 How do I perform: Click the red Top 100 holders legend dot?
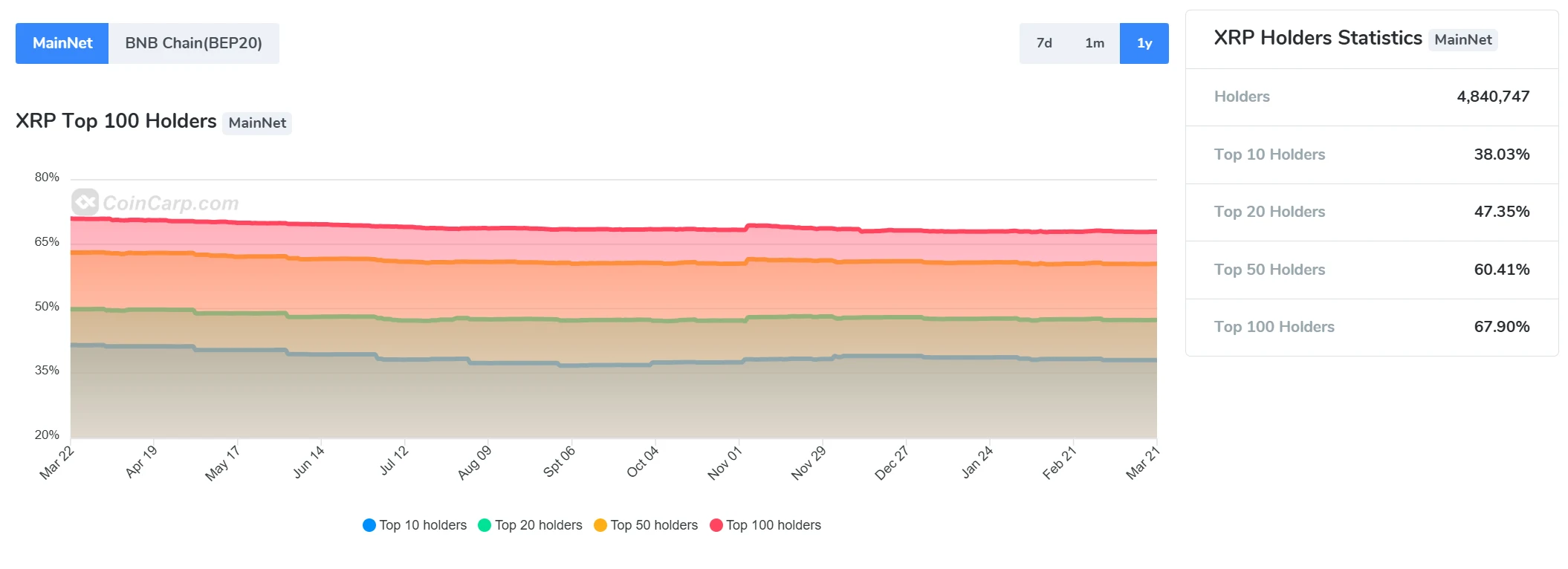tap(717, 525)
